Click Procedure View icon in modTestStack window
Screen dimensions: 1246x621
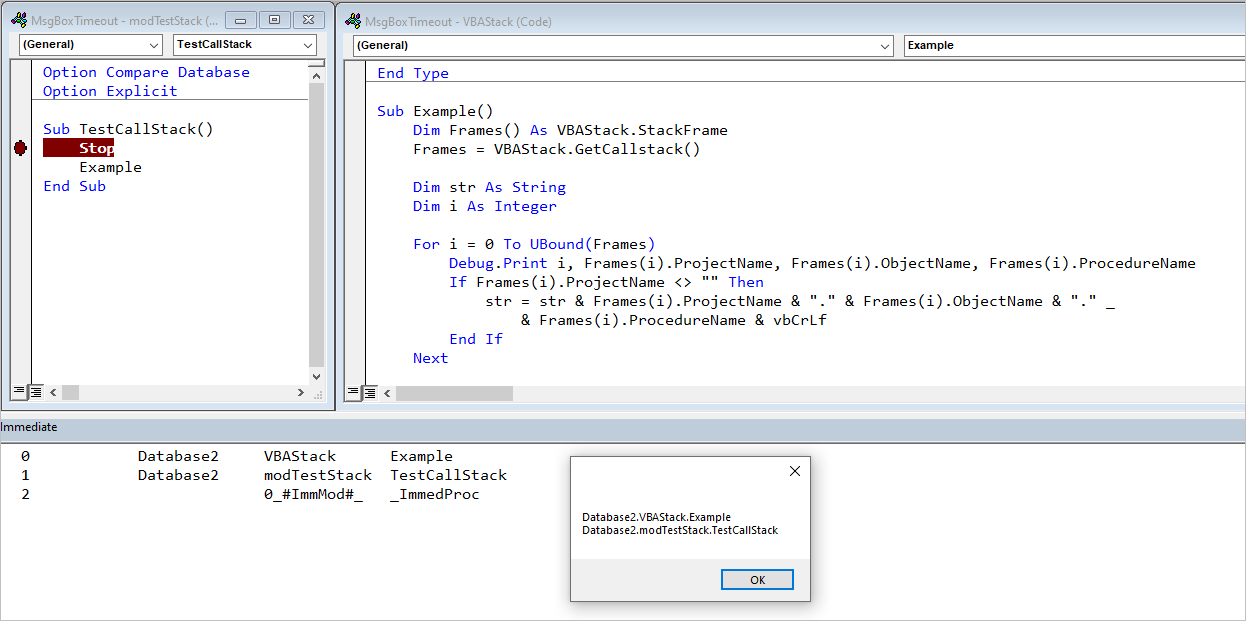18,393
